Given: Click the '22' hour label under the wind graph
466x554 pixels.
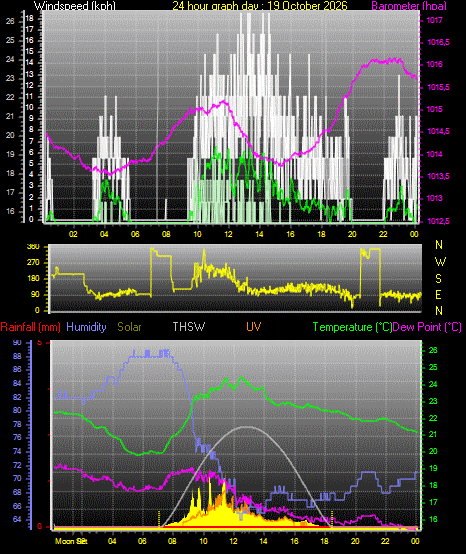Looking at the screenshot, I should 383,234.
